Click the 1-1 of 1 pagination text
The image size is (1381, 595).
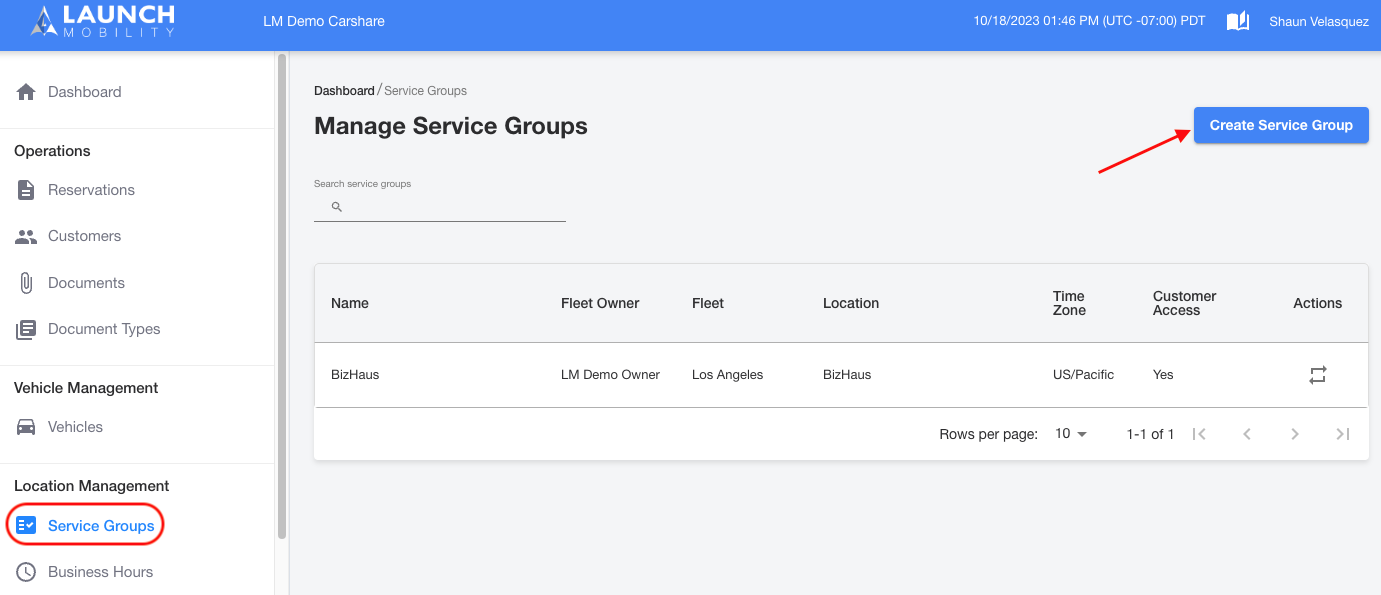click(1151, 434)
